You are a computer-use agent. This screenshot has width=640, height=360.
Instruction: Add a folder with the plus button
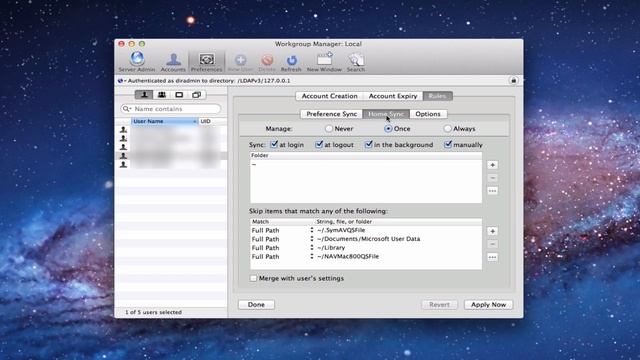(x=492, y=165)
